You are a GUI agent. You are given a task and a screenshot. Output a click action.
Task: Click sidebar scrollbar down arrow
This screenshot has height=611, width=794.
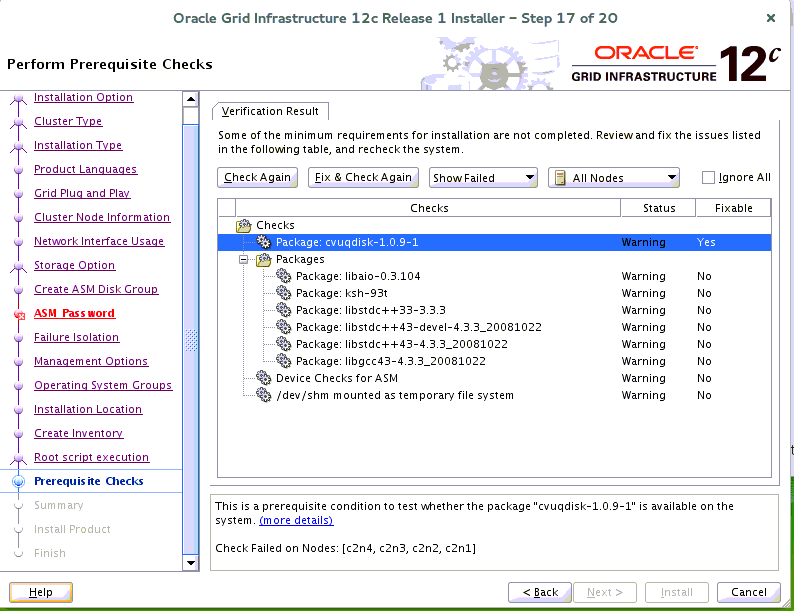(x=190, y=563)
